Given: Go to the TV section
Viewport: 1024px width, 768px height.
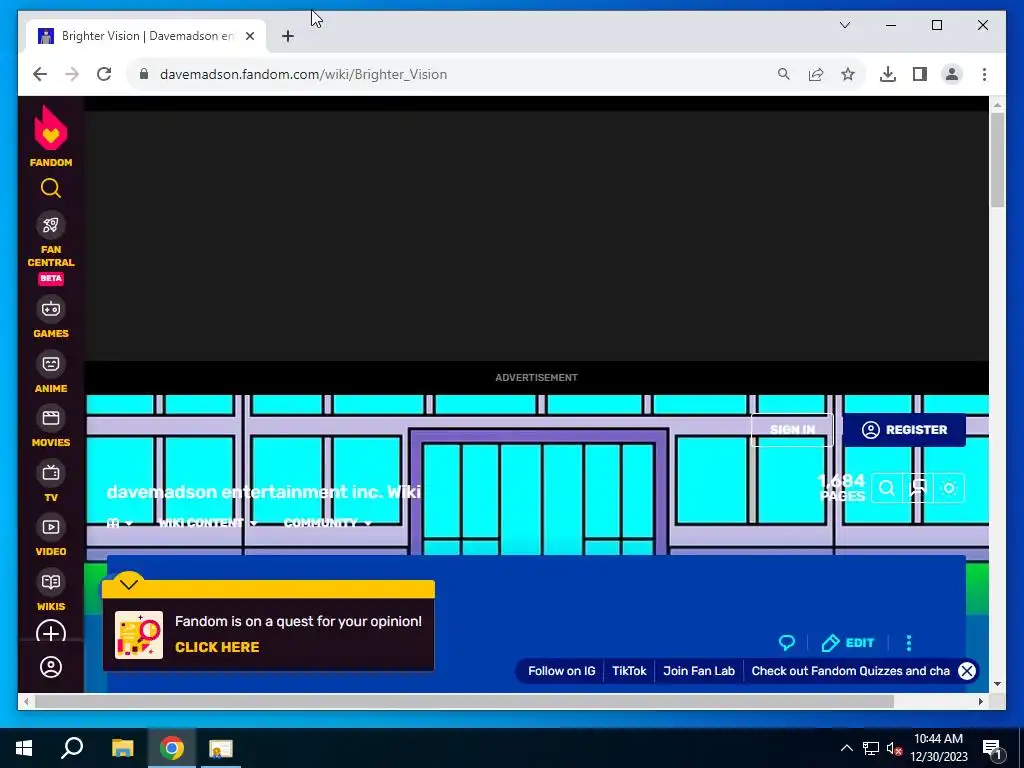Looking at the screenshot, I should (x=51, y=483).
